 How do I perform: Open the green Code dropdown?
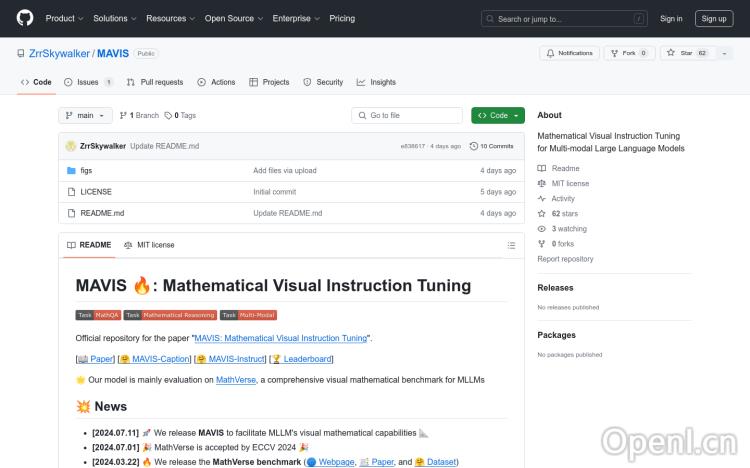click(497, 115)
